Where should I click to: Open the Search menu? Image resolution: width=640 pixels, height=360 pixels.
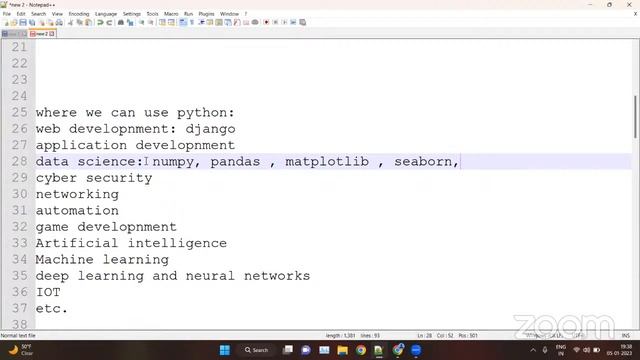point(39,14)
